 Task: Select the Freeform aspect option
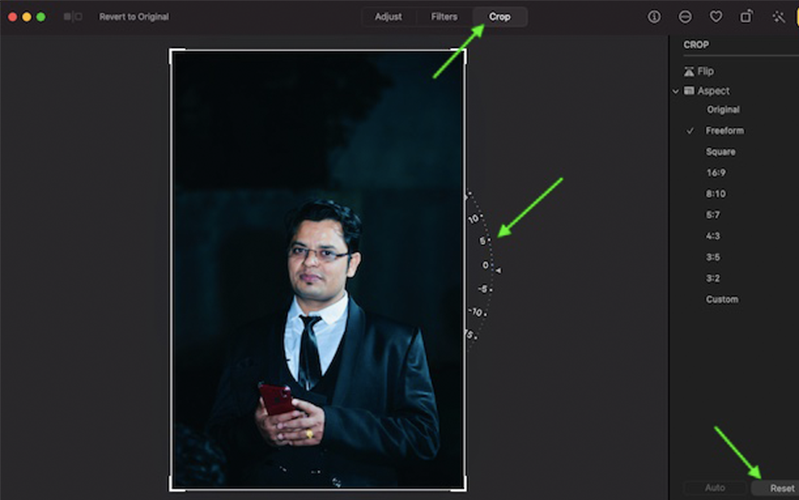tap(724, 131)
